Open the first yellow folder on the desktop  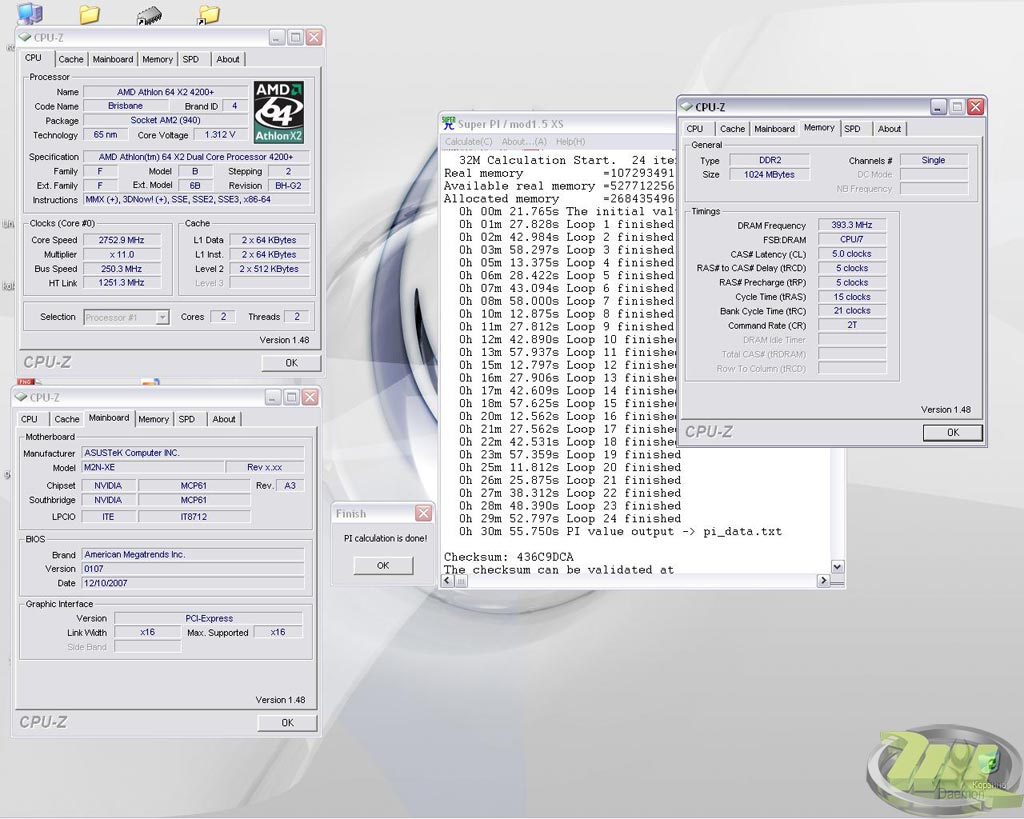(x=89, y=14)
